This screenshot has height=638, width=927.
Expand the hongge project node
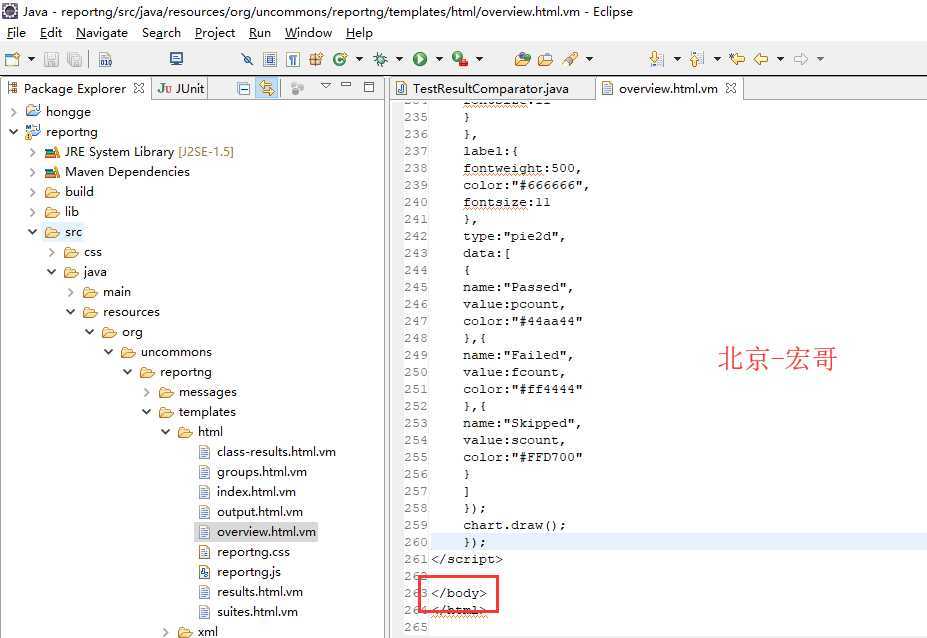point(14,112)
